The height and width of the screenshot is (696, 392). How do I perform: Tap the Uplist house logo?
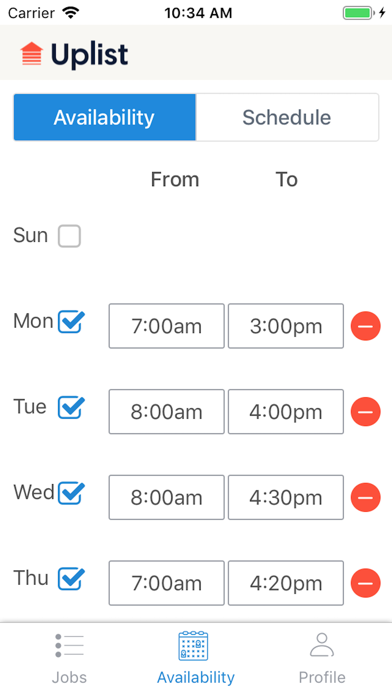[x=32, y=54]
